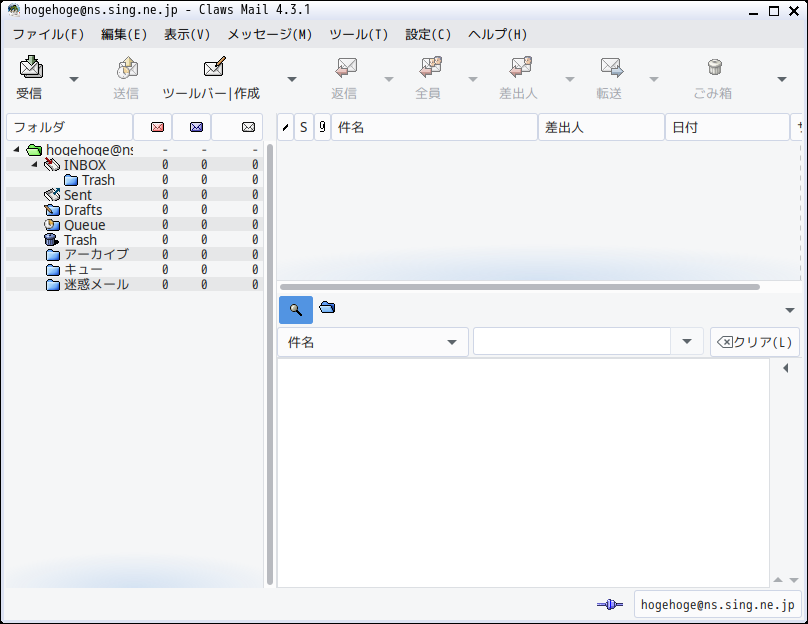This screenshot has width=808, height=624.
Task: Open the search history dropdown arrow
Action: pyautogui.click(x=686, y=342)
